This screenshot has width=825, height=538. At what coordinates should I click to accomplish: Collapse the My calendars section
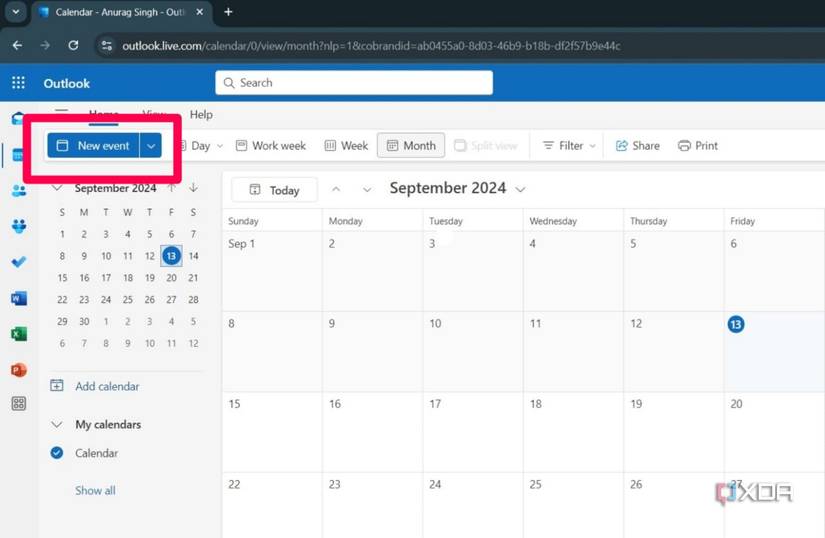click(x=57, y=424)
